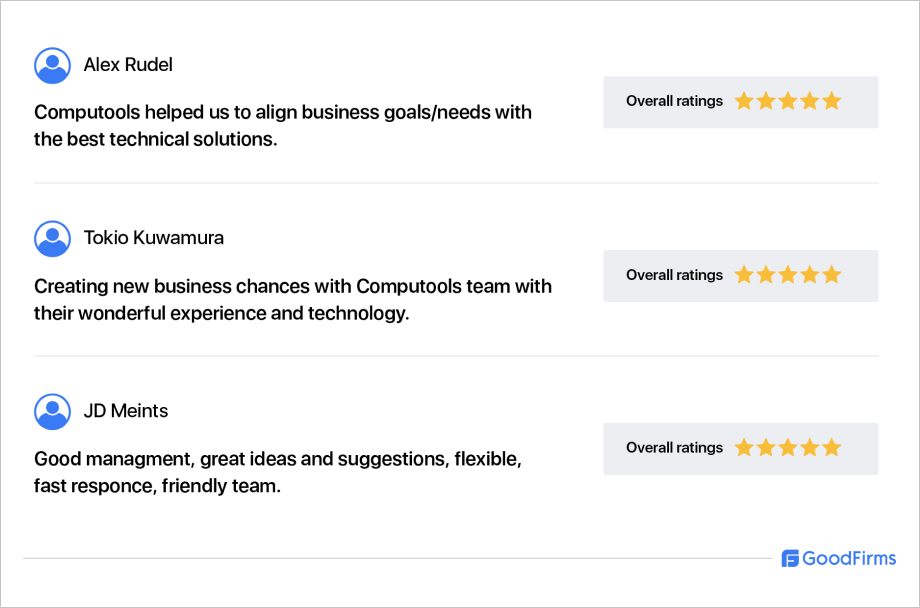Click third star in Tokio Kuwamura's rating
The height and width of the screenshot is (608, 920).
pyautogui.click(x=788, y=275)
